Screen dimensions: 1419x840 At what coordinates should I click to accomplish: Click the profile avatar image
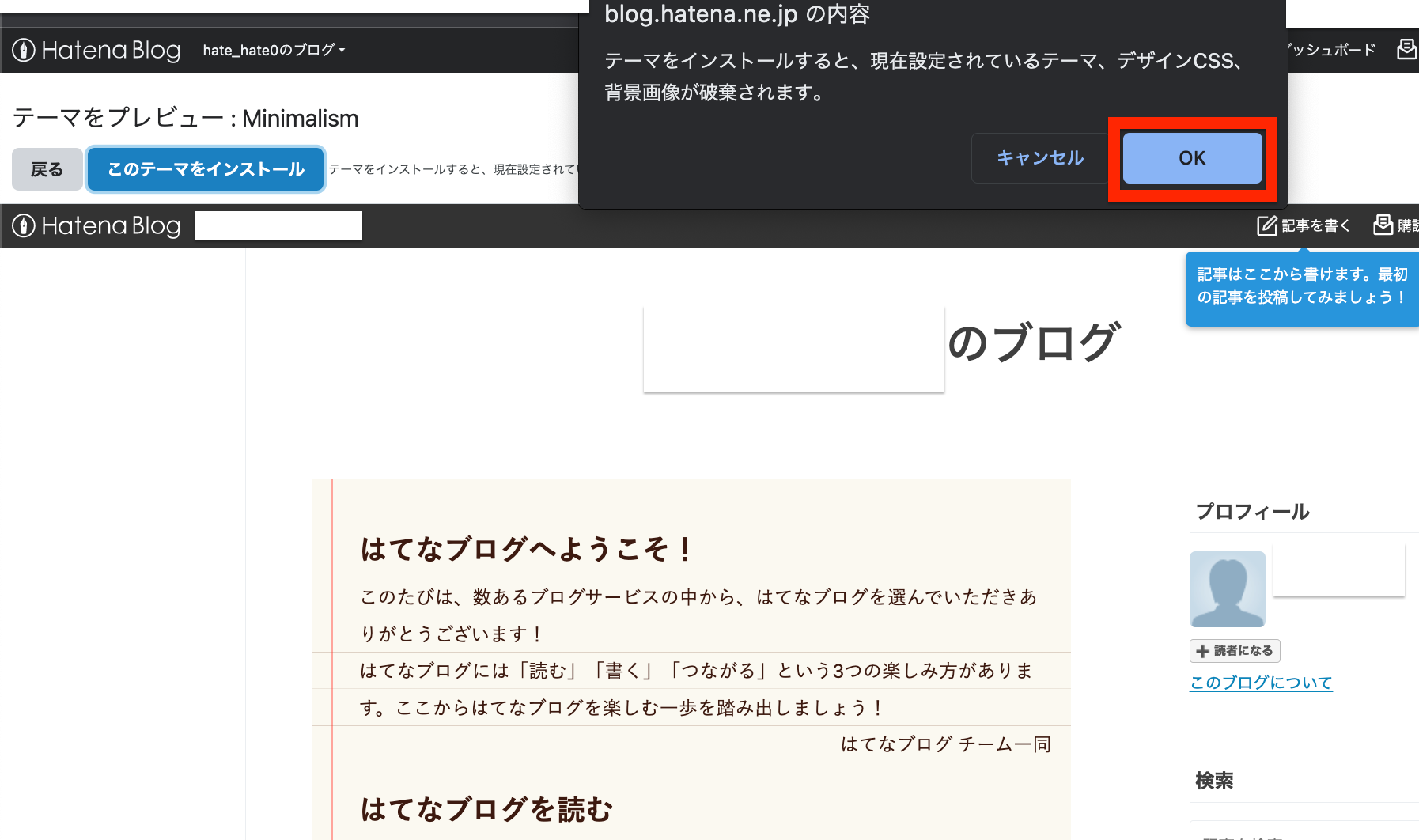coord(1228,589)
